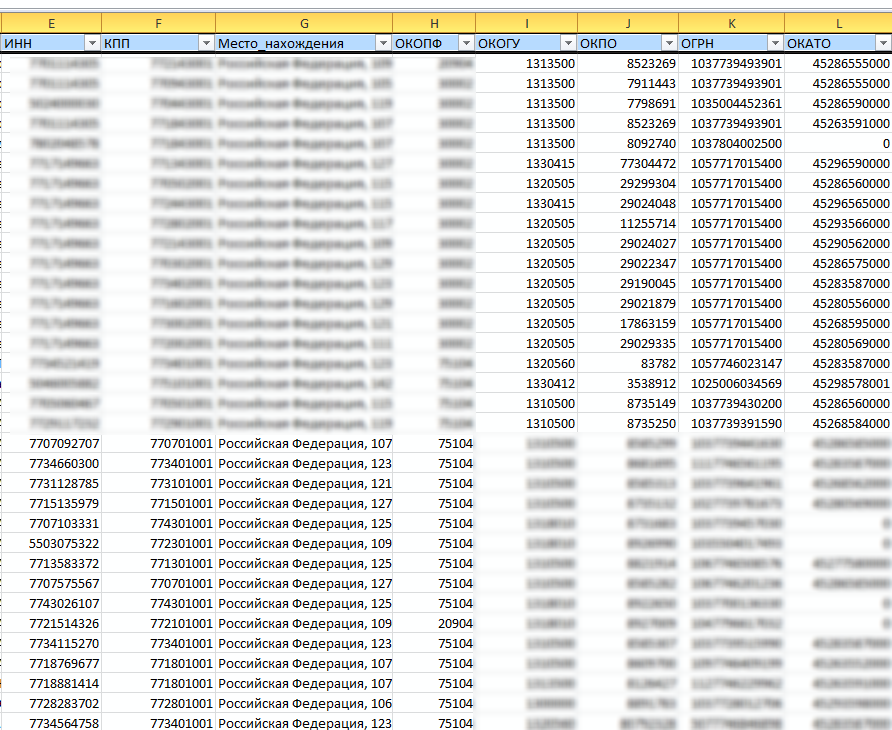Select column I header
This screenshot has height=730, width=892.
[x=526, y=23]
